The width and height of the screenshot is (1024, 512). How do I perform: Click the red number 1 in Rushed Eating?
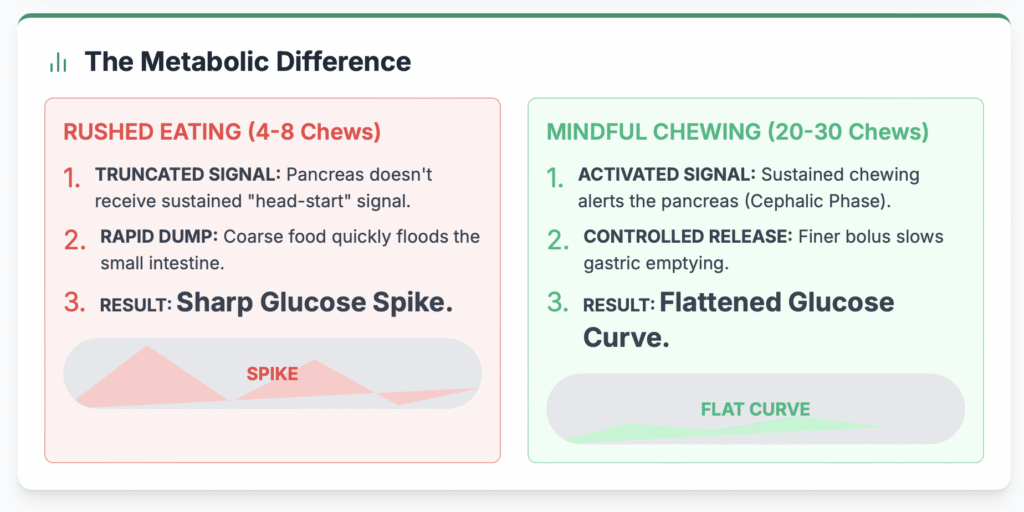coord(72,178)
